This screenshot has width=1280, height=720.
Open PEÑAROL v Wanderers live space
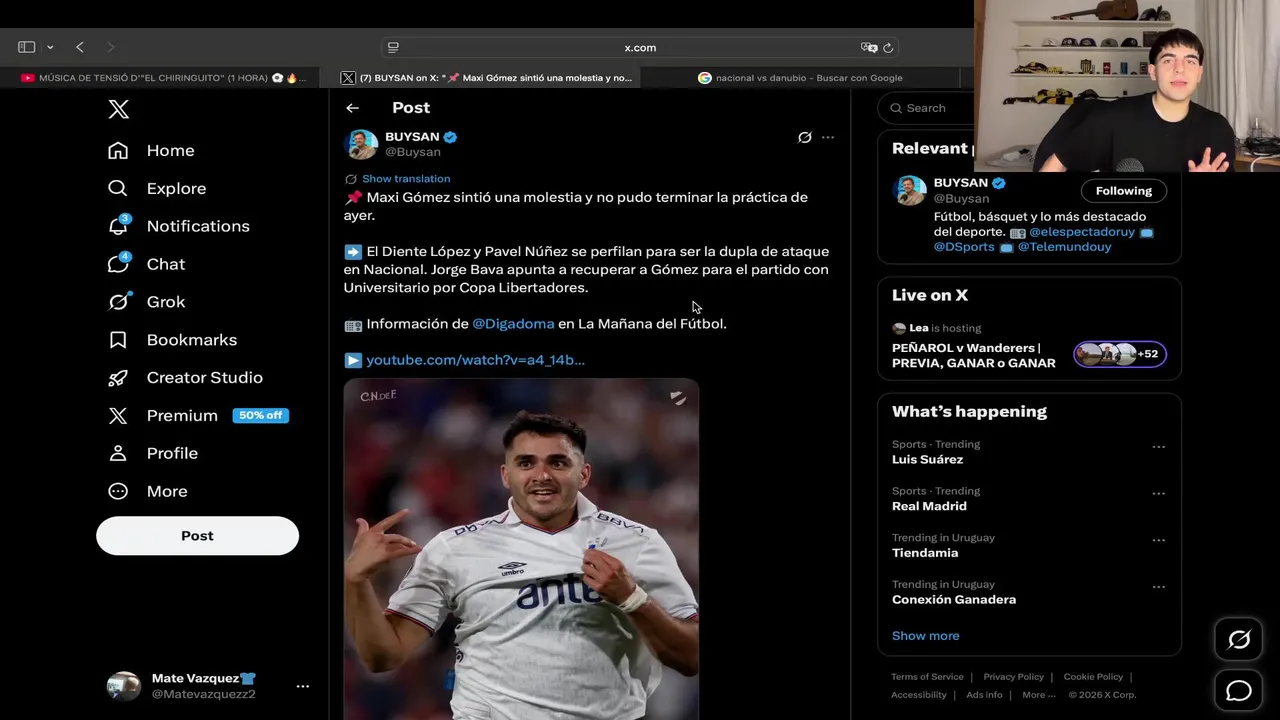[x=973, y=355]
